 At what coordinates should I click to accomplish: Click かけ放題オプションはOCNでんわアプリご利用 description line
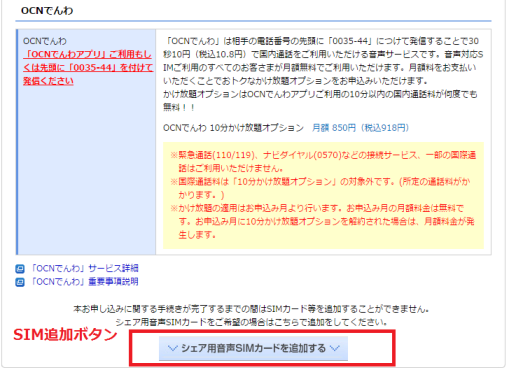coord(320,101)
